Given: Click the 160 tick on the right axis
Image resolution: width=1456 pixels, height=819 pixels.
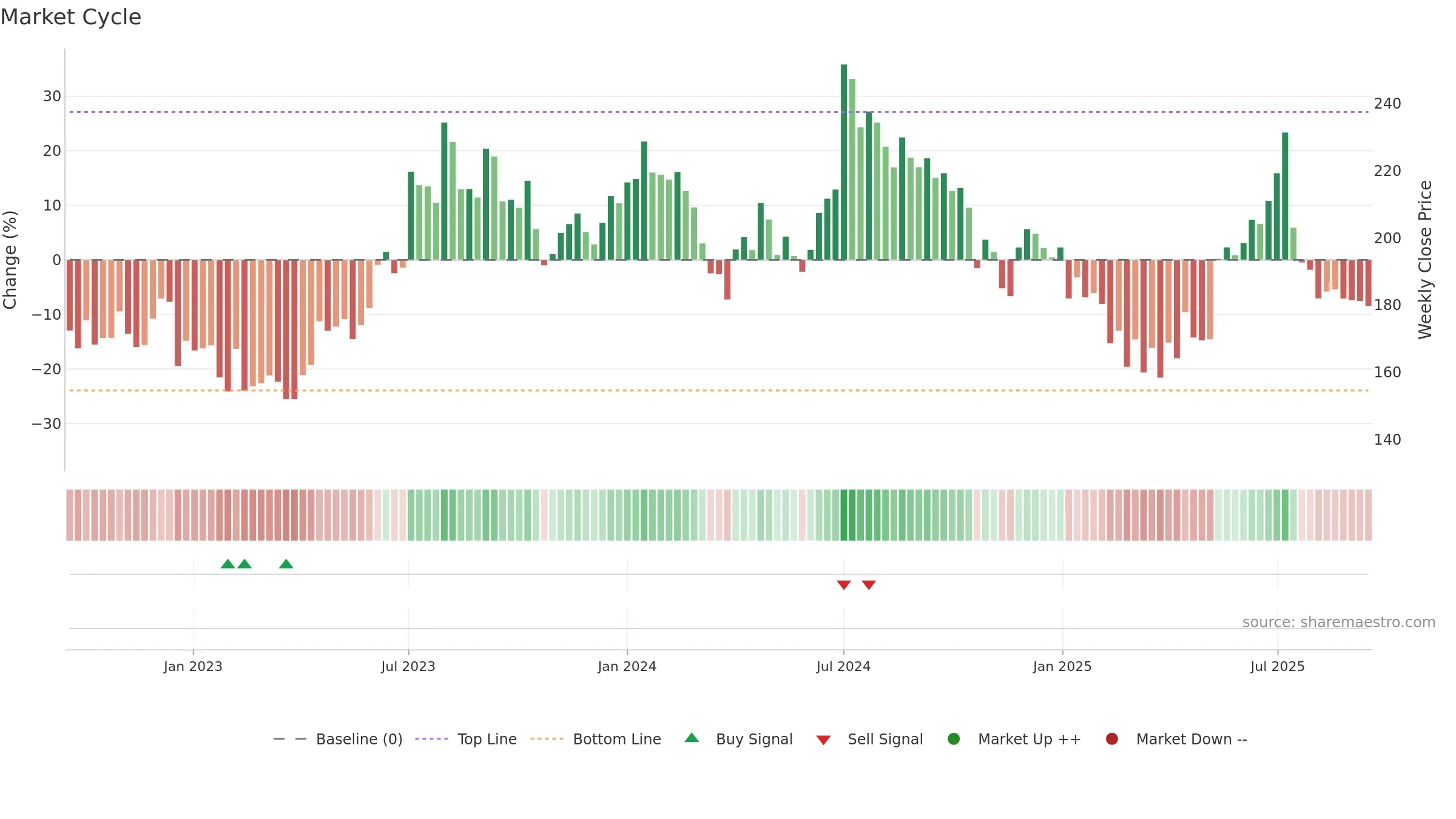Looking at the screenshot, I should (x=1387, y=372).
